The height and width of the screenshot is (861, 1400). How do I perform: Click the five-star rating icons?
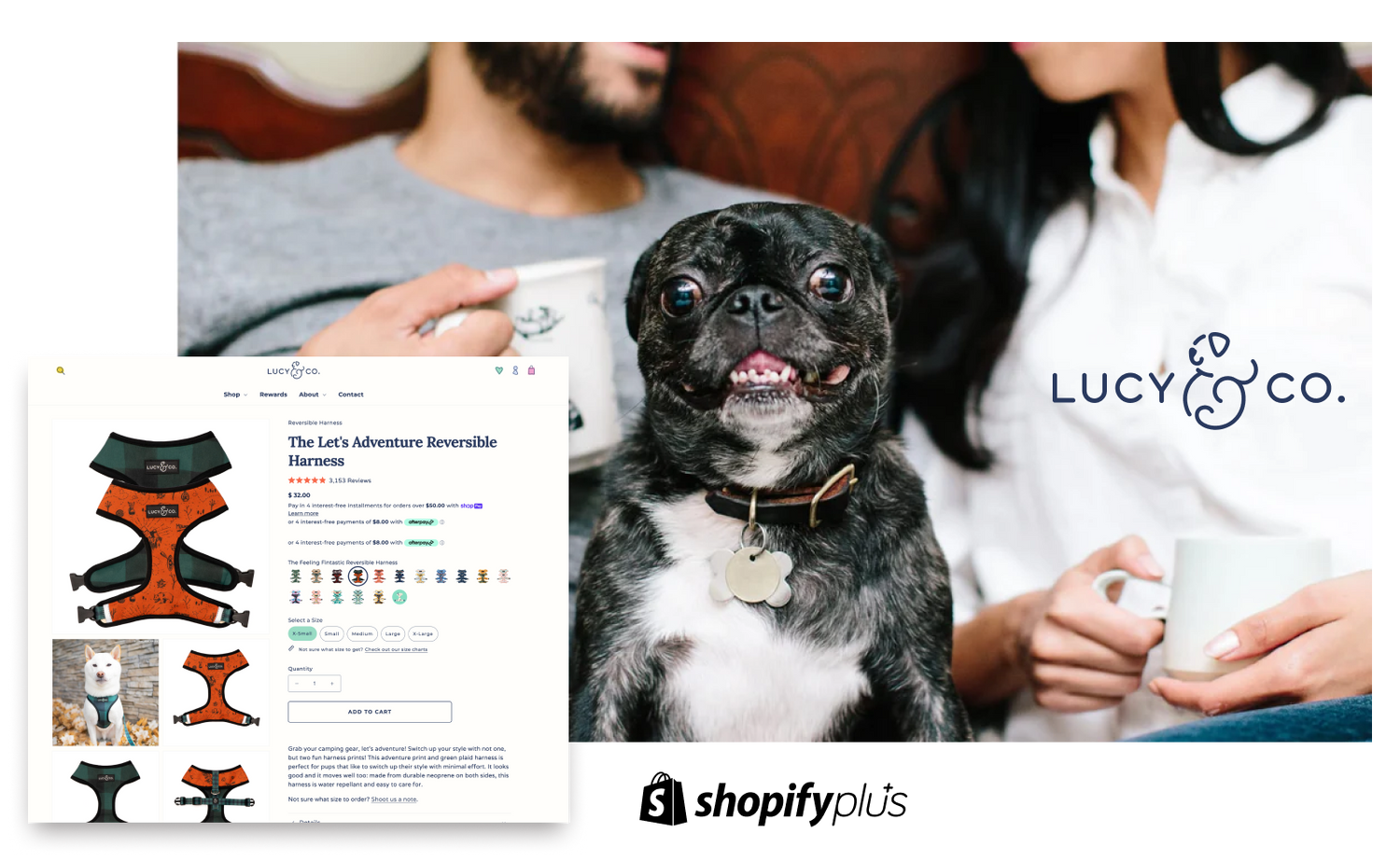click(307, 480)
